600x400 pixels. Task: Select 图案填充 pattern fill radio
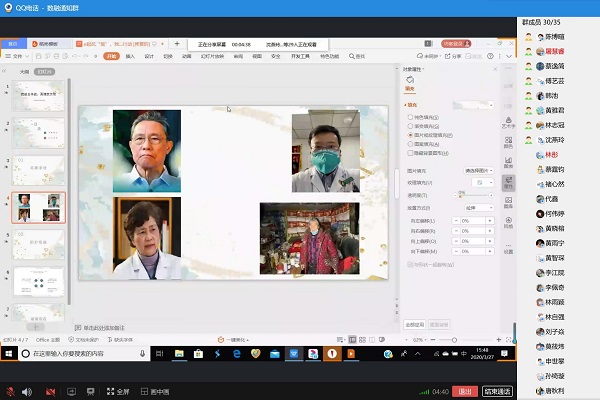click(x=410, y=144)
